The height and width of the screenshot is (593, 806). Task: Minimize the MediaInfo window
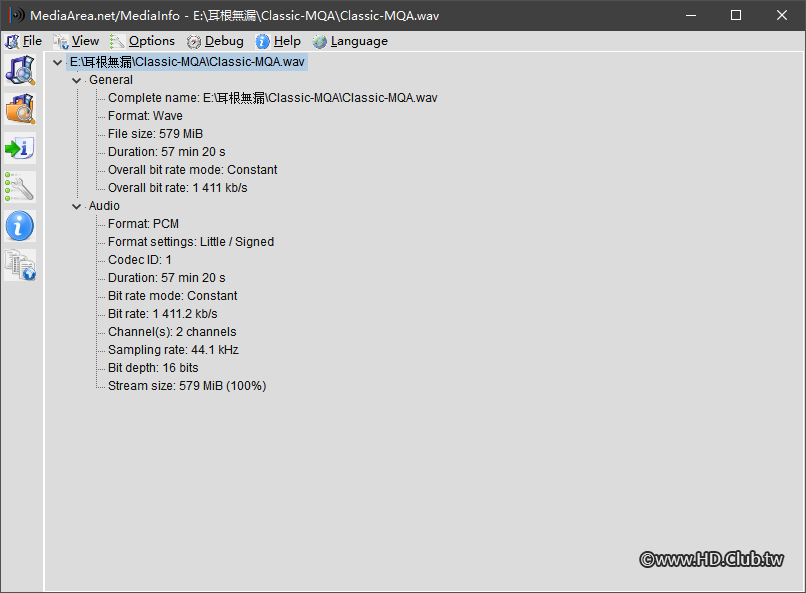pyautogui.click(x=691, y=15)
